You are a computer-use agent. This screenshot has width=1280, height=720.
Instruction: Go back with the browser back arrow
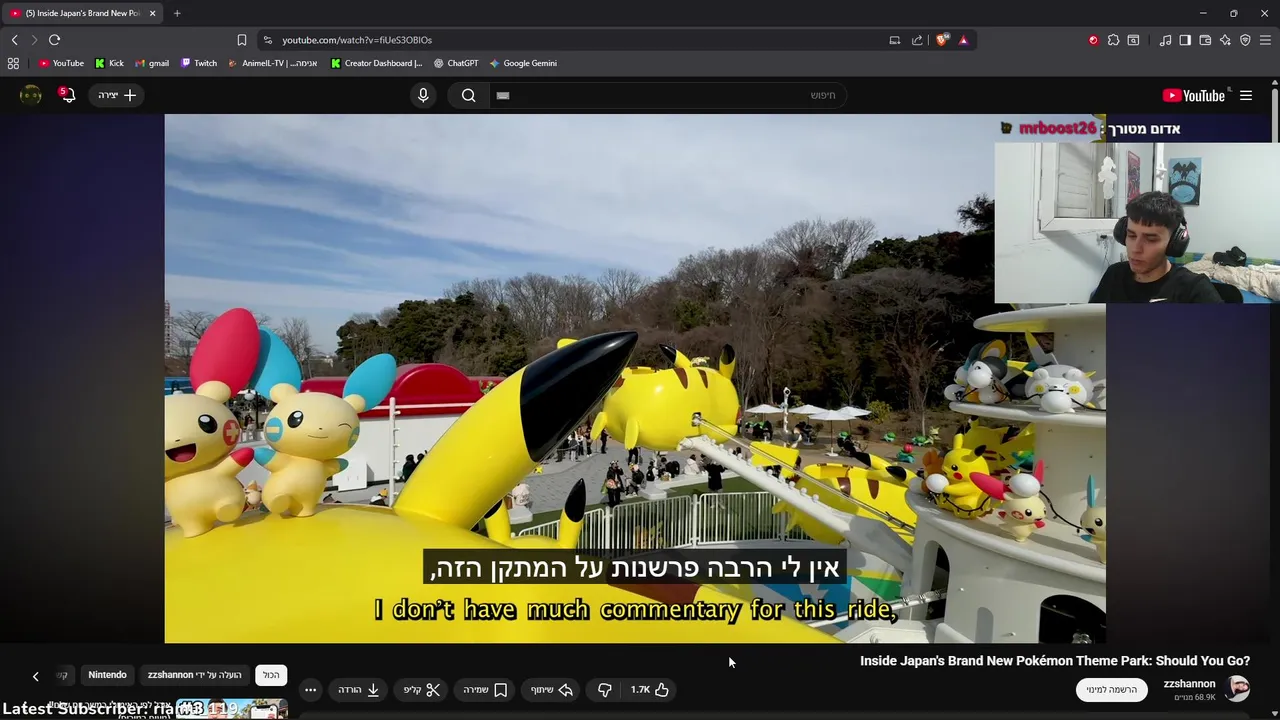[14, 40]
